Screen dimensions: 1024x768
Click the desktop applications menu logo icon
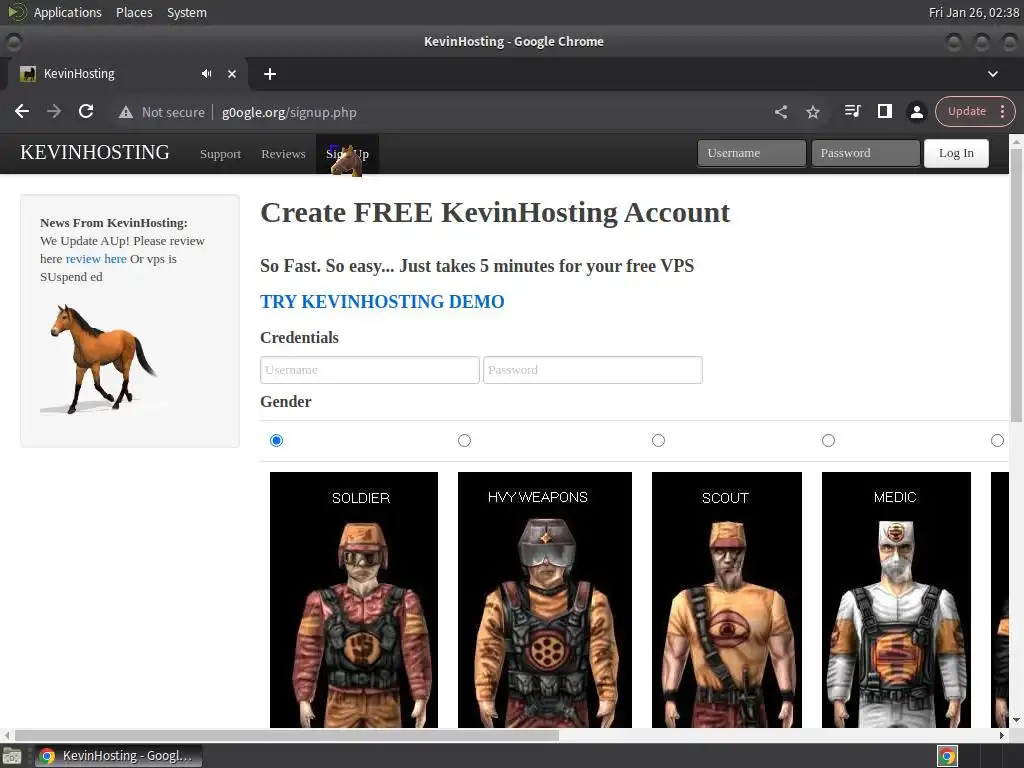coord(17,12)
